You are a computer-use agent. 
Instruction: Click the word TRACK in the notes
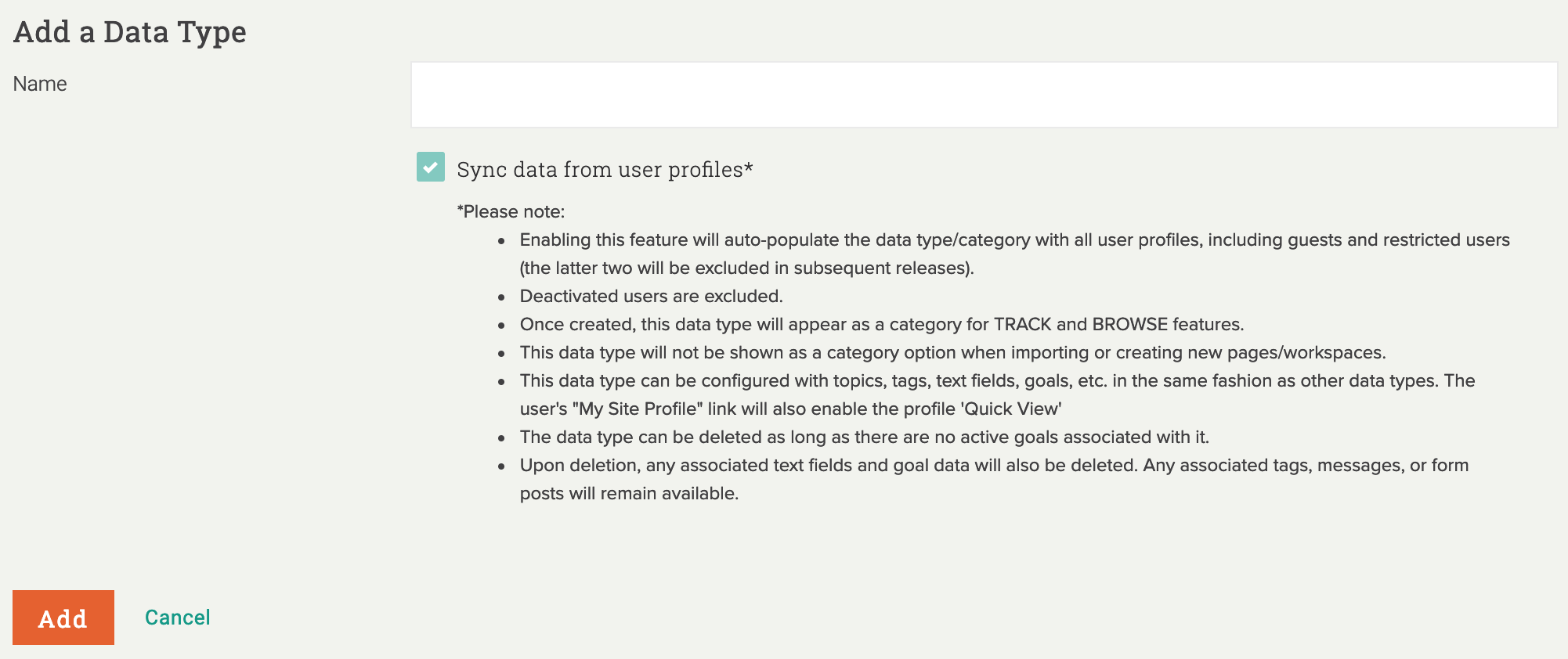[1022, 325]
